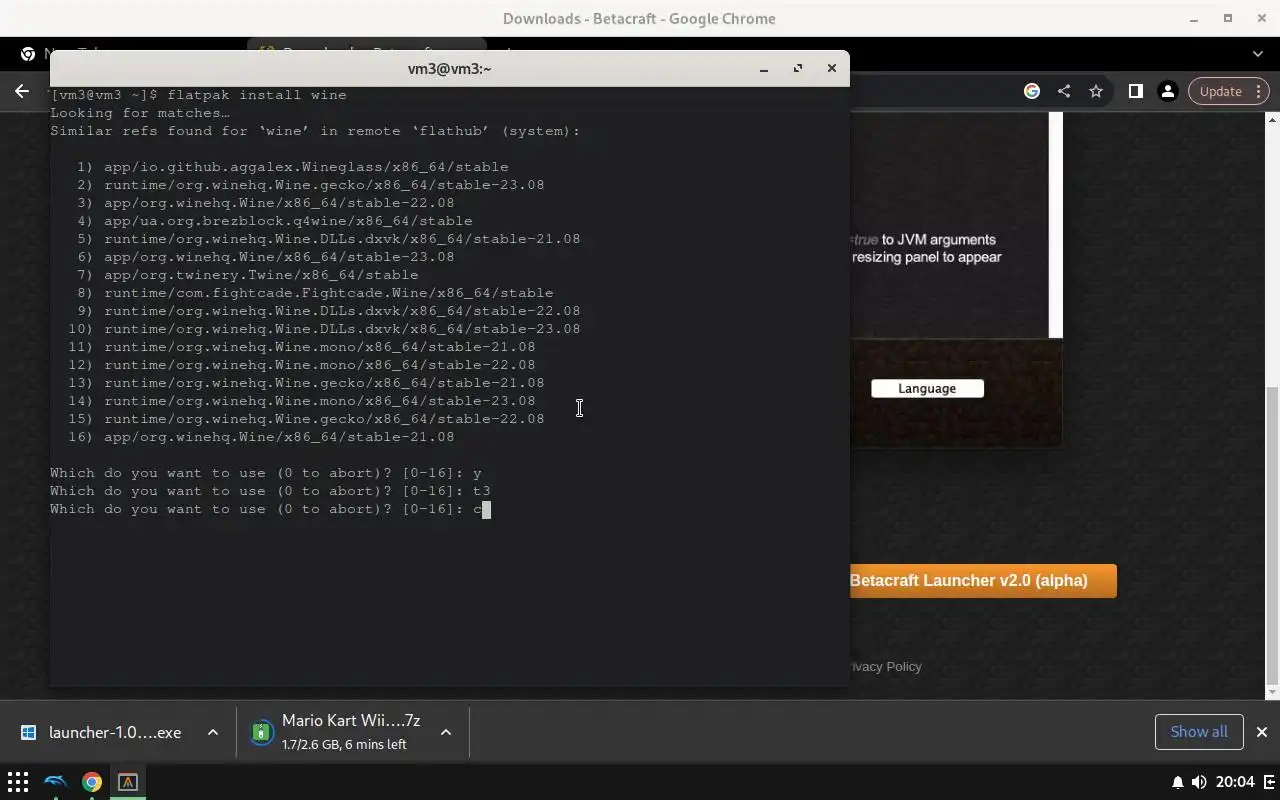Image resolution: width=1280 pixels, height=800 pixels.
Task: Open the Dolphin emulator taskbar icon
Action: tap(56, 782)
